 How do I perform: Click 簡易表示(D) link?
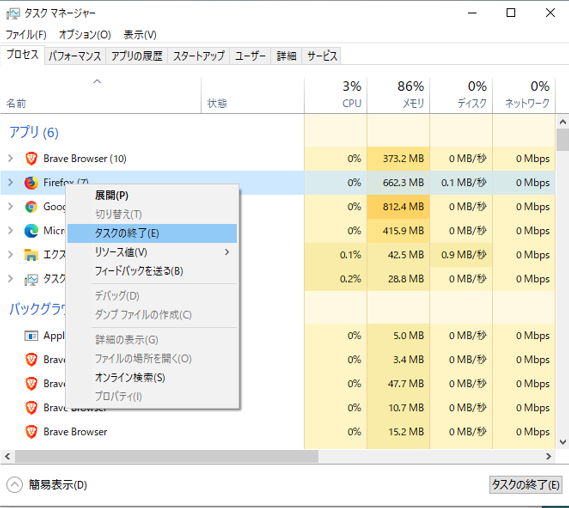pyautogui.click(x=58, y=485)
